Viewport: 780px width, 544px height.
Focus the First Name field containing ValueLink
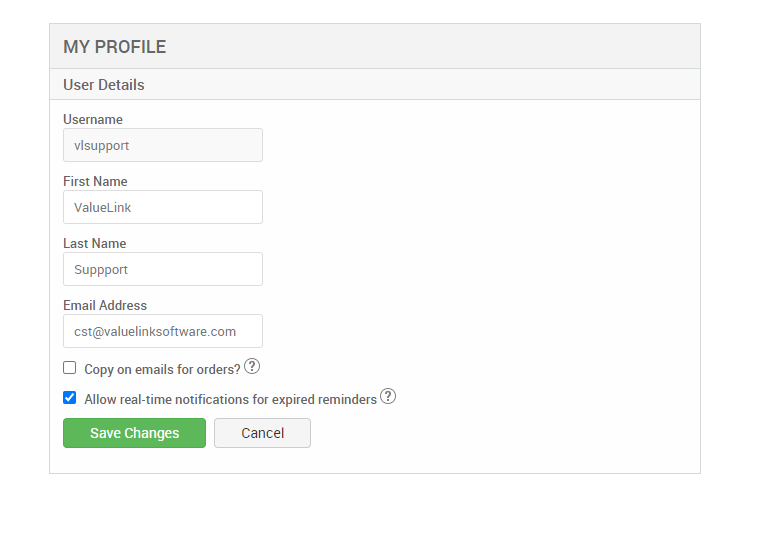(163, 207)
